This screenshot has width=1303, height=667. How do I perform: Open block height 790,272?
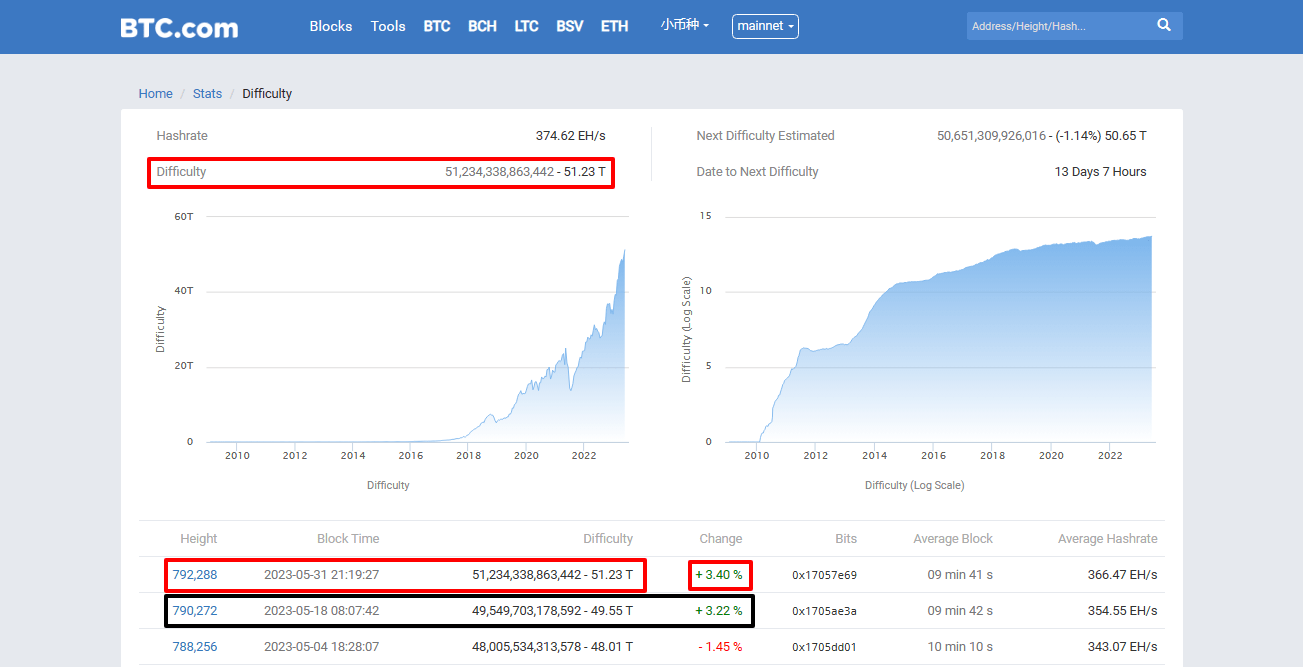(x=195, y=611)
